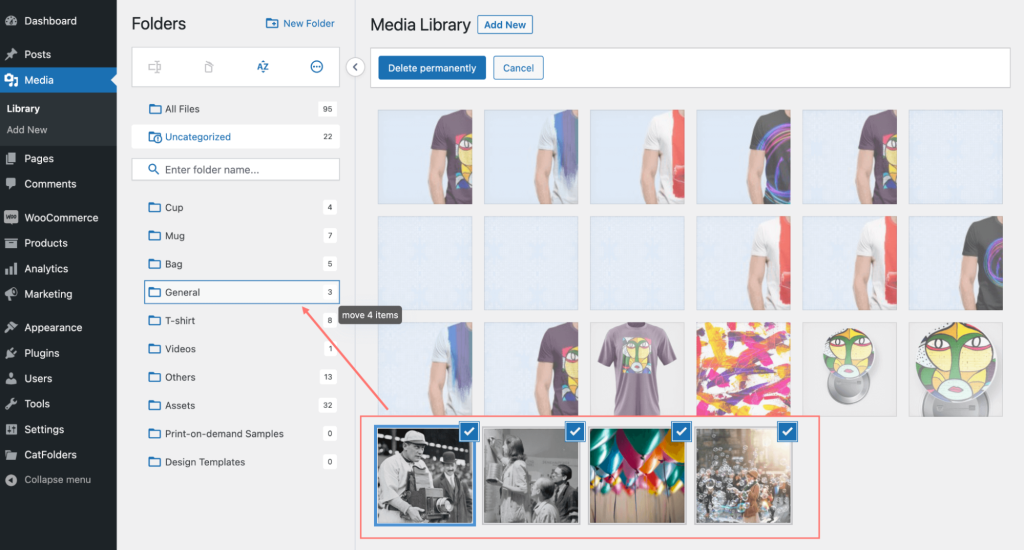Click the WooCommerce sidebar icon
This screenshot has height=550, width=1024.
pyautogui.click(x=11, y=217)
